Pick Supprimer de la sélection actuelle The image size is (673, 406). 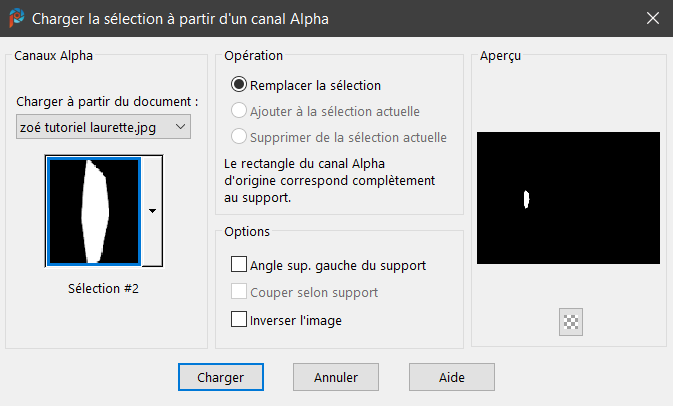tap(239, 136)
